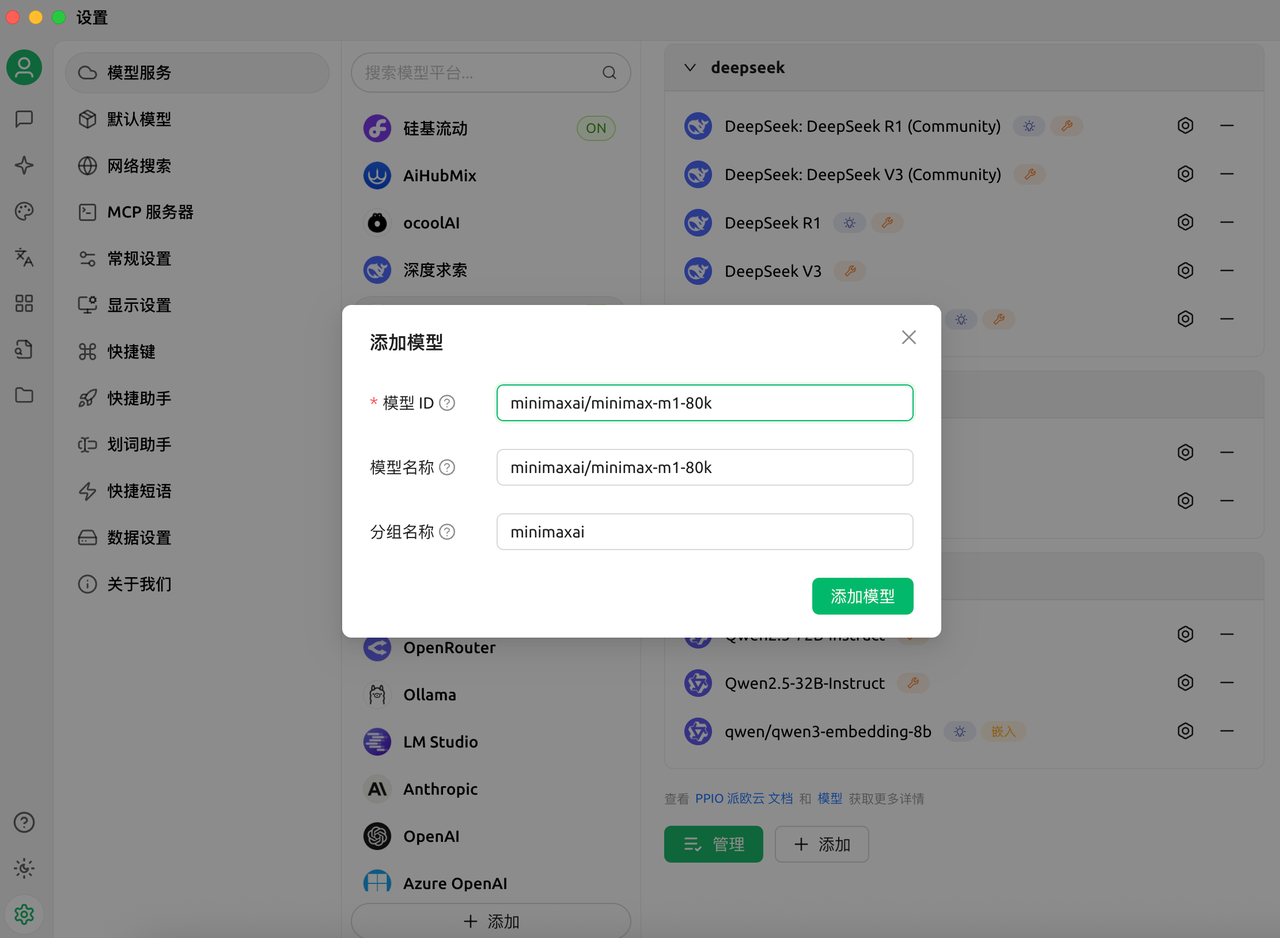Screen dimensions: 1280x938
Task: Open the knowledge base sidebar icon
Action: tap(24, 349)
